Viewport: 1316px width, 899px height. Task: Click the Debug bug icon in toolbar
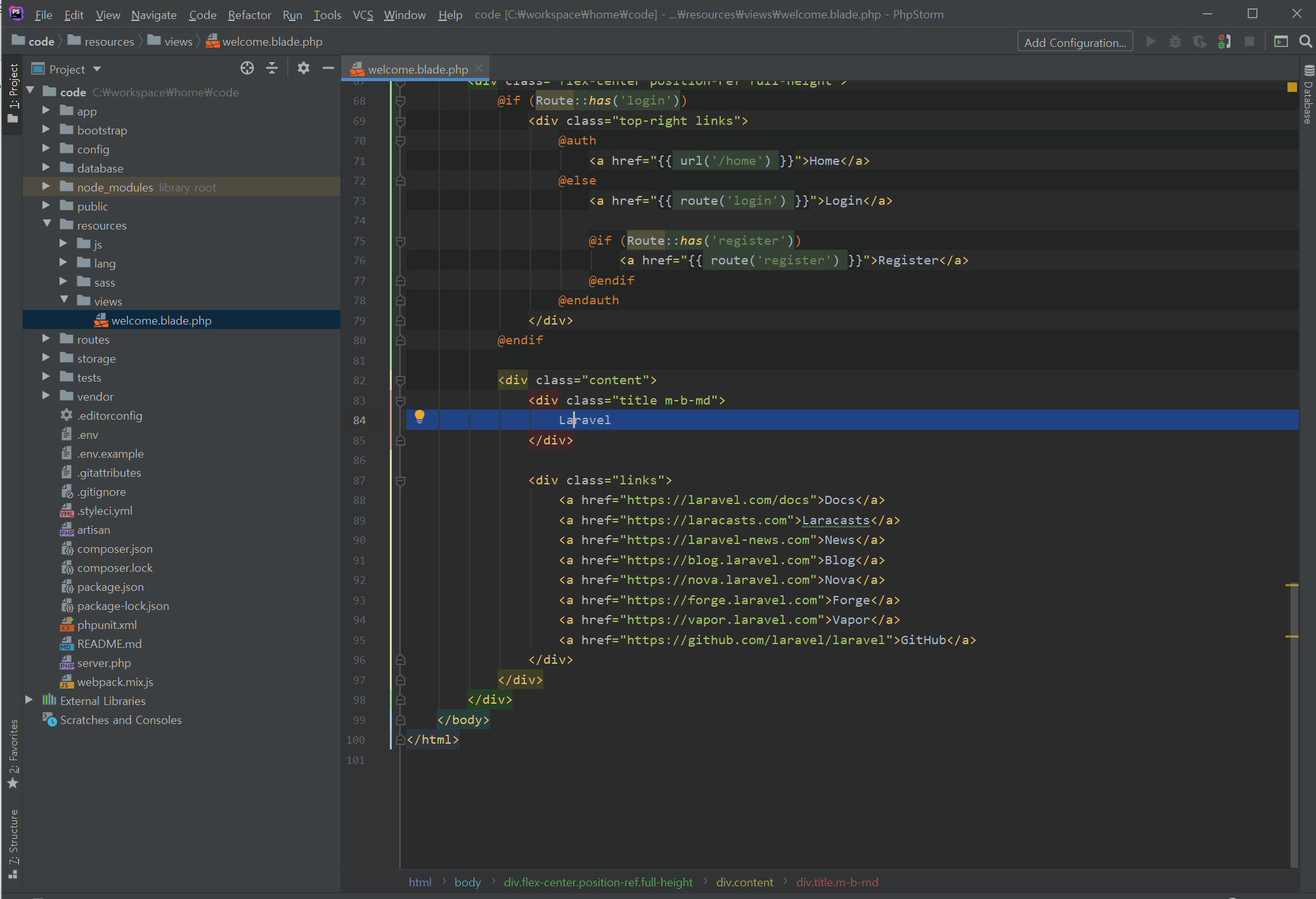pos(1175,42)
